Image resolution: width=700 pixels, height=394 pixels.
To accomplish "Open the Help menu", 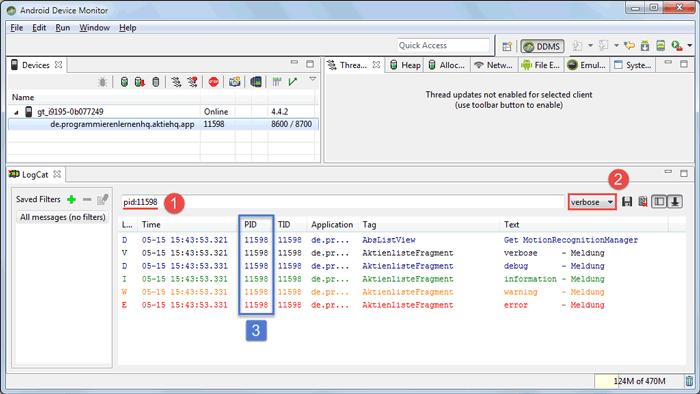I will [x=127, y=28].
